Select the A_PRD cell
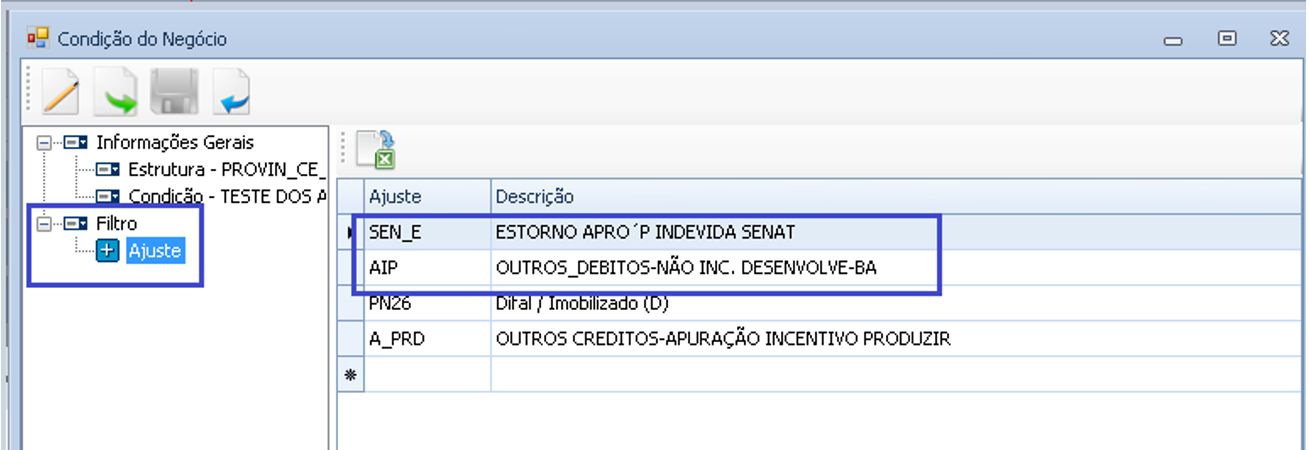The width and height of the screenshot is (1309, 450). click(x=427, y=339)
